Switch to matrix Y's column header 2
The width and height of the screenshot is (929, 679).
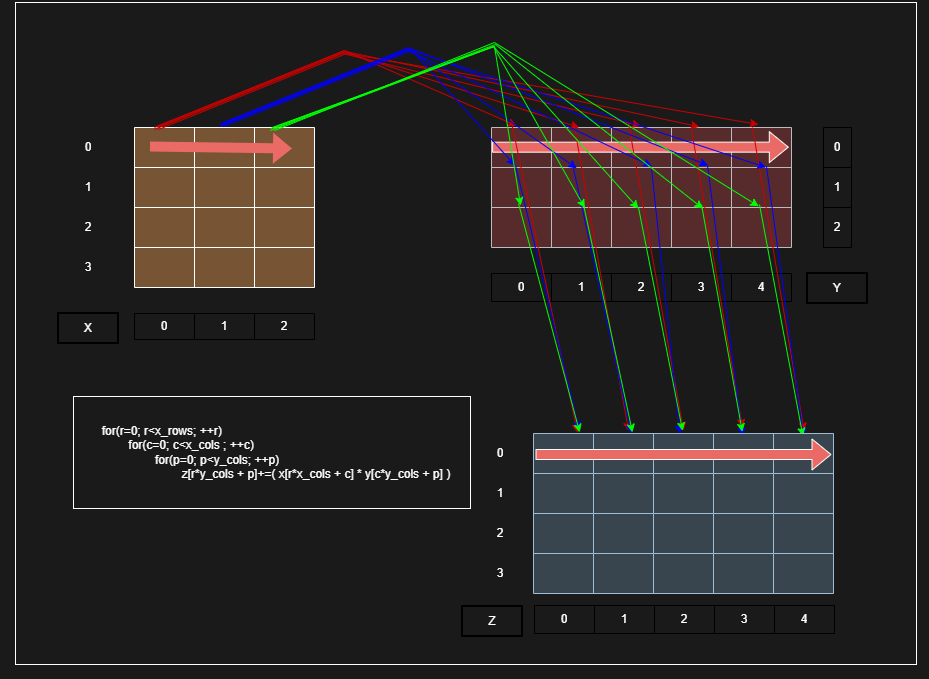pos(639,287)
